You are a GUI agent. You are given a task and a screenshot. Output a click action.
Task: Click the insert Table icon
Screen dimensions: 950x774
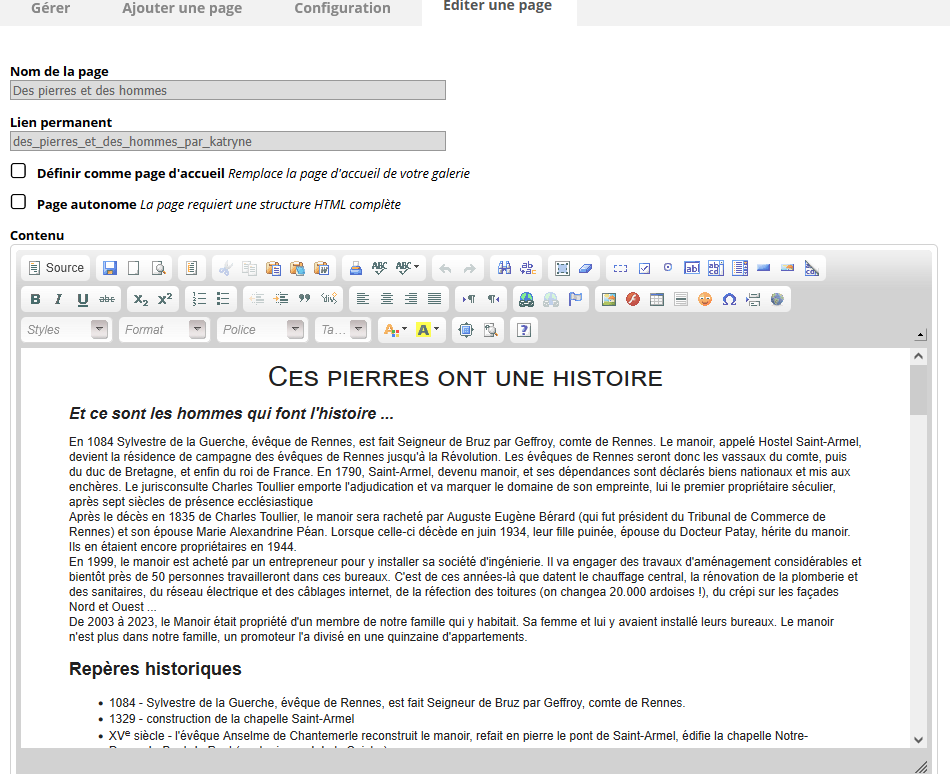657,299
